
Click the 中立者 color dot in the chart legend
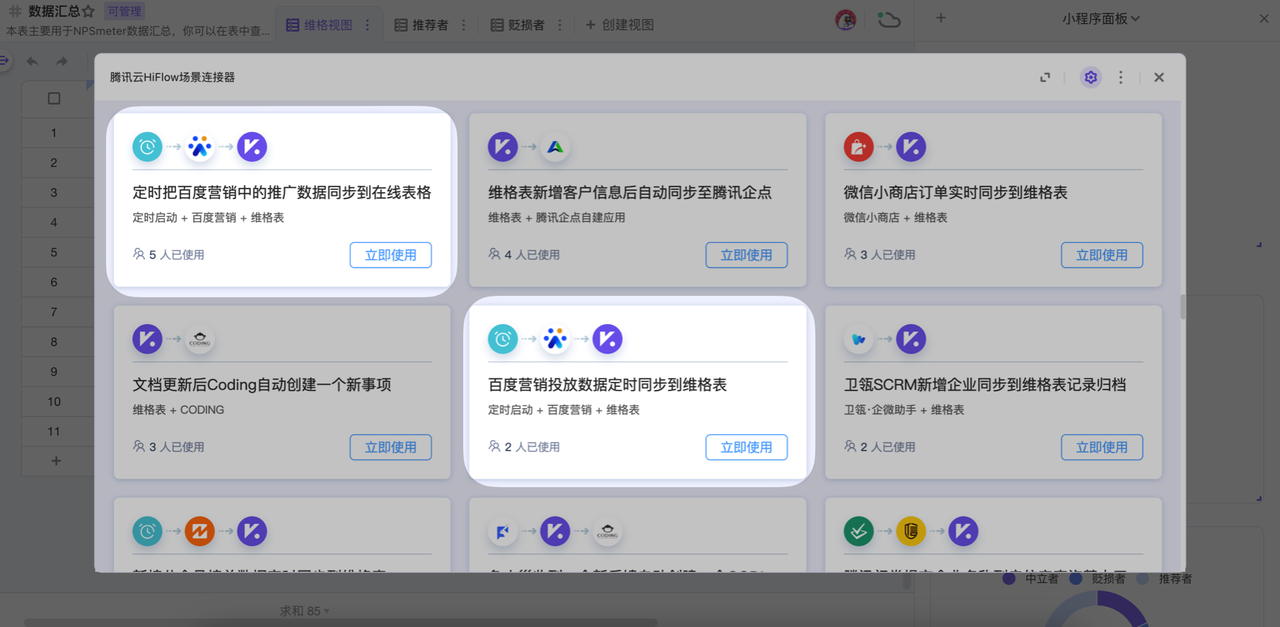[x=1009, y=578]
